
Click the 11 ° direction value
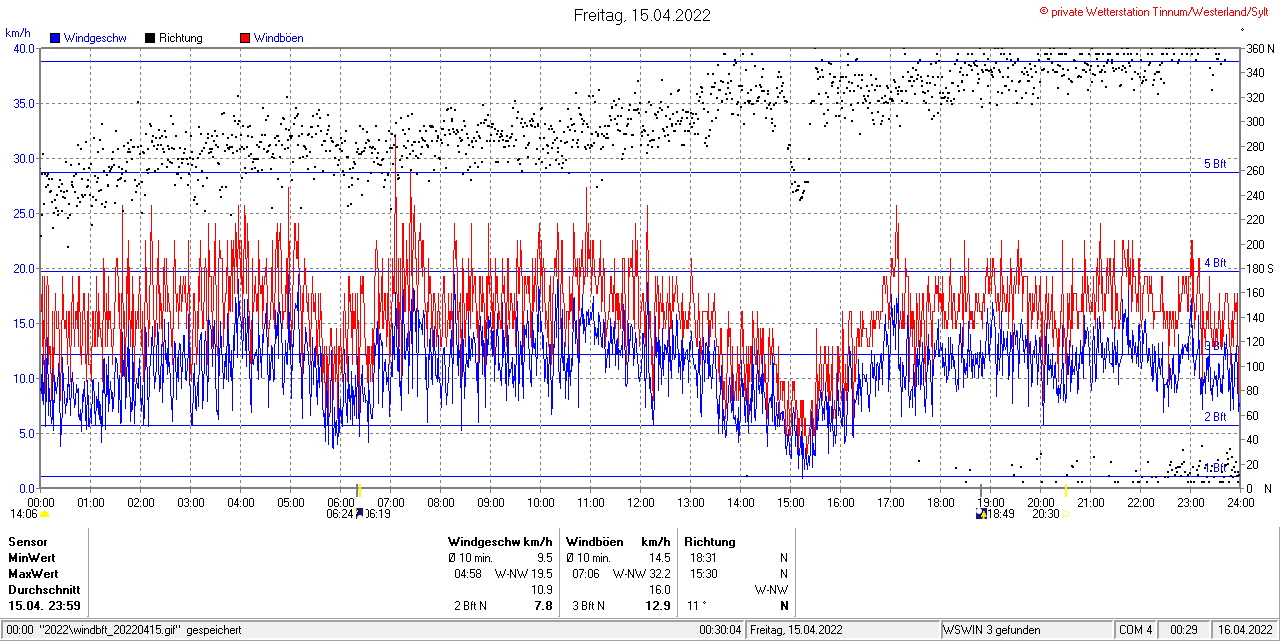point(696,605)
